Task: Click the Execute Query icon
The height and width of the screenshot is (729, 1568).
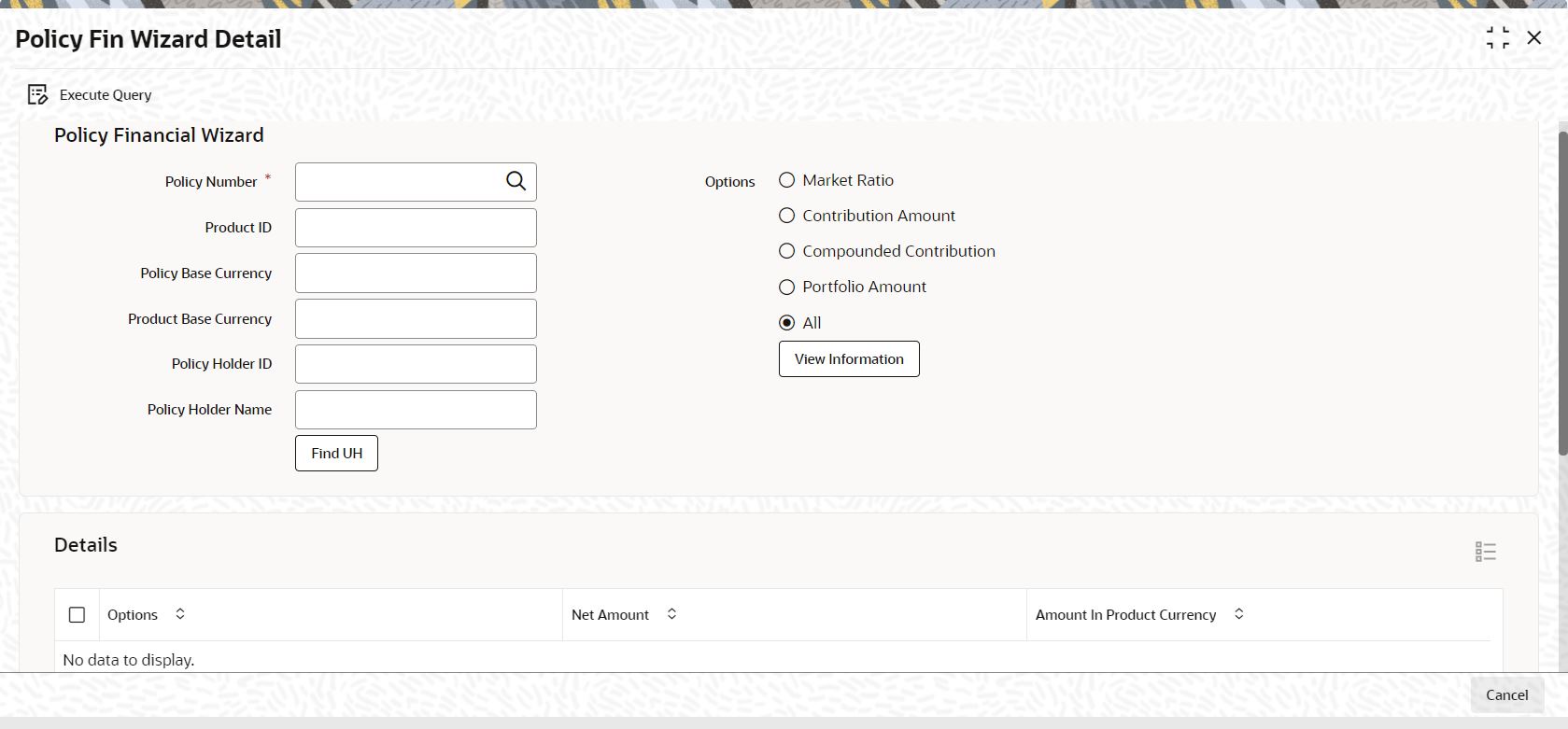Action: click(x=37, y=94)
